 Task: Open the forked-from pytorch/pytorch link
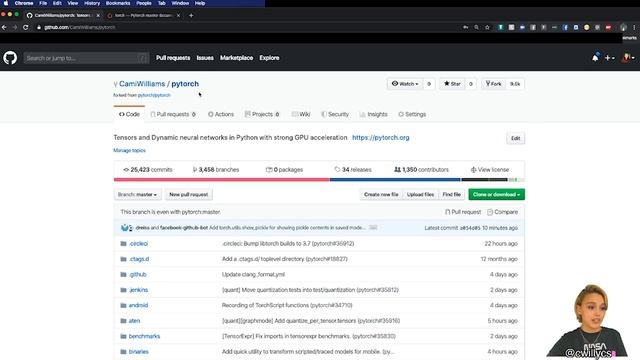pyautogui.click(x=154, y=95)
